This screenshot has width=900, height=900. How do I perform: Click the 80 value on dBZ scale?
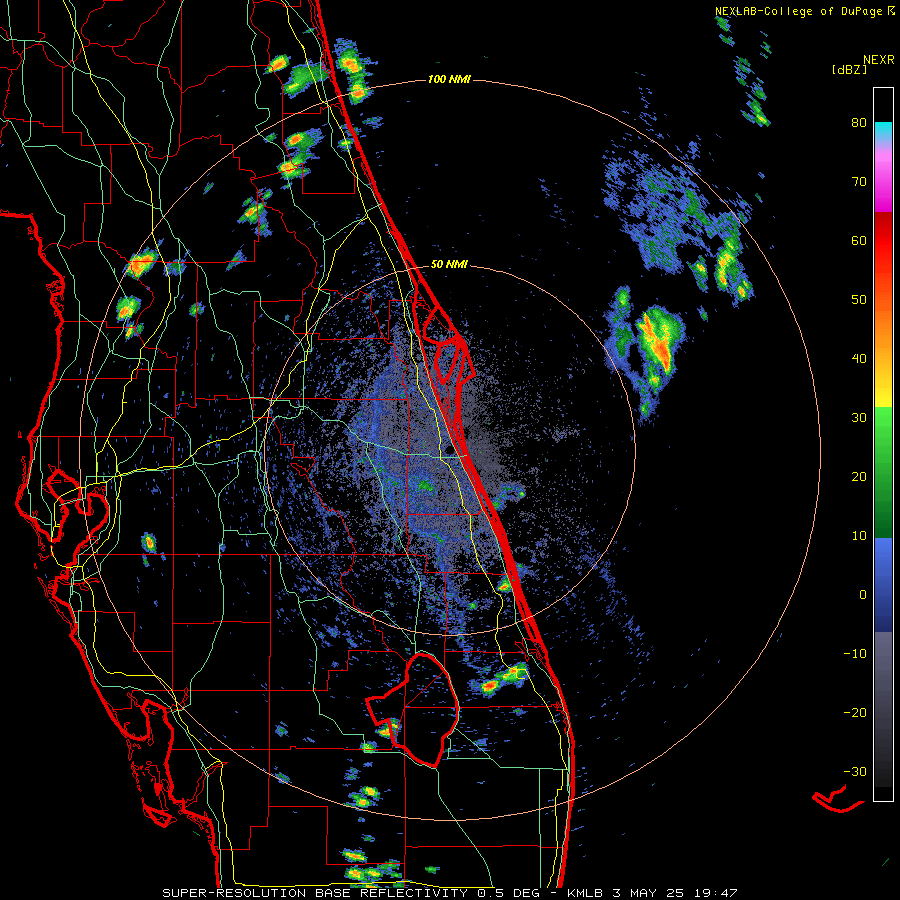859,123
